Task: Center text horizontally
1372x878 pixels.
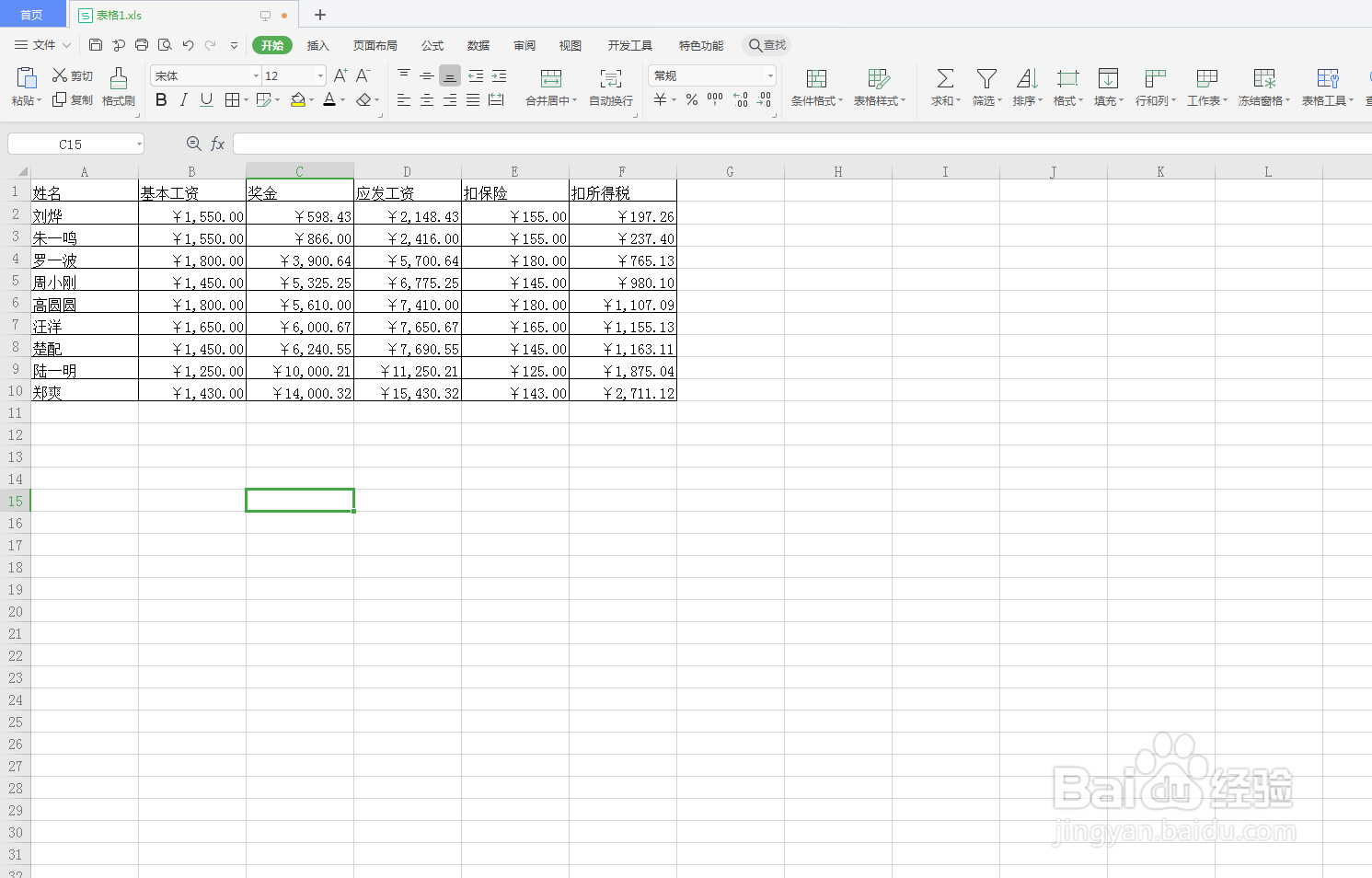Action: [x=427, y=99]
